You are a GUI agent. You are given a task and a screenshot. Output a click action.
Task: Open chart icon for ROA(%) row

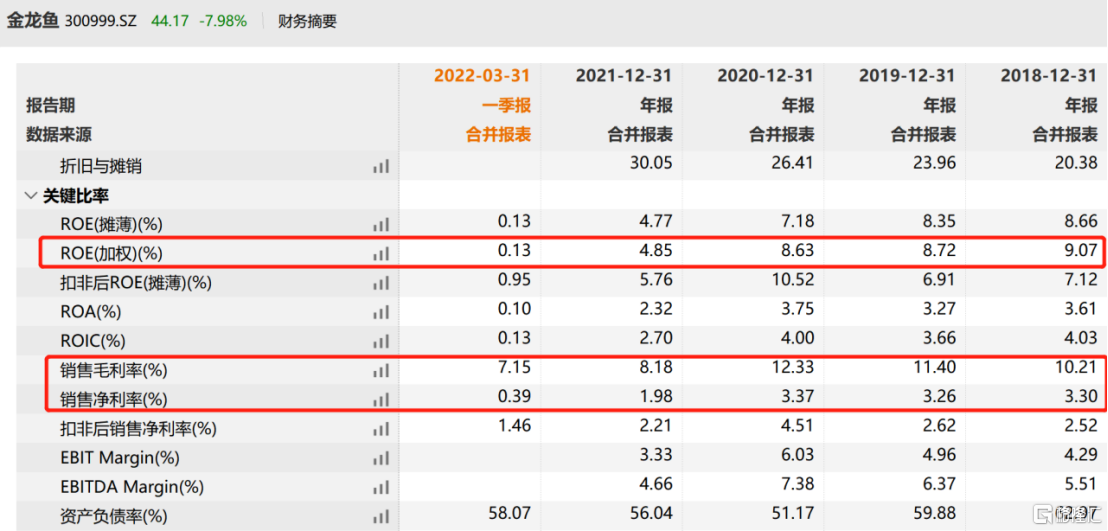pyautogui.click(x=381, y=313)
